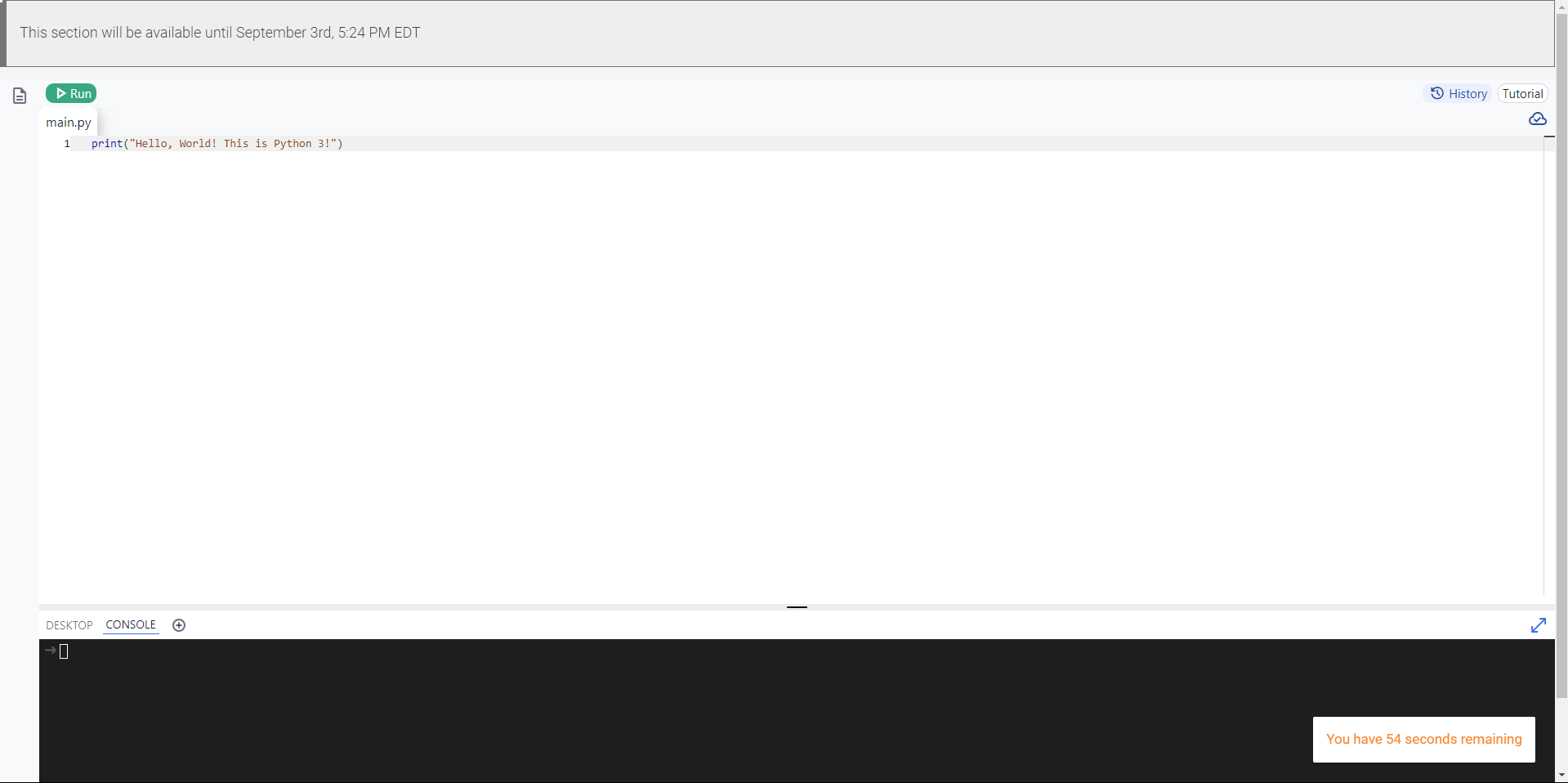Image resolution: width=1568 pixels, height=783 pixels.
Task: Click the scrollbar down arrow
Action: pos(1561,776)
